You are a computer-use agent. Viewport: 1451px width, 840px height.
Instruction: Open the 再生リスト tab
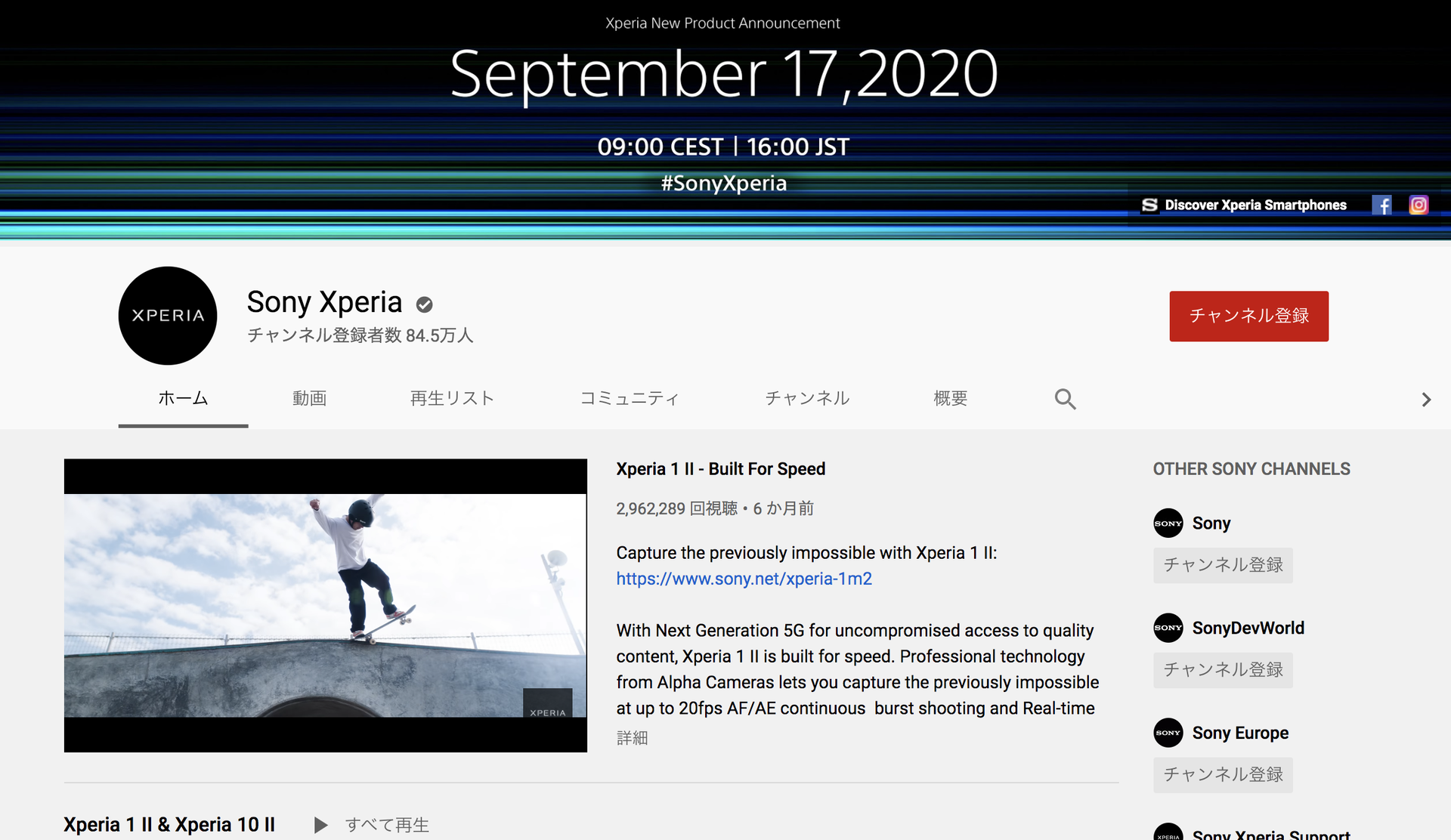pos(452,398)
